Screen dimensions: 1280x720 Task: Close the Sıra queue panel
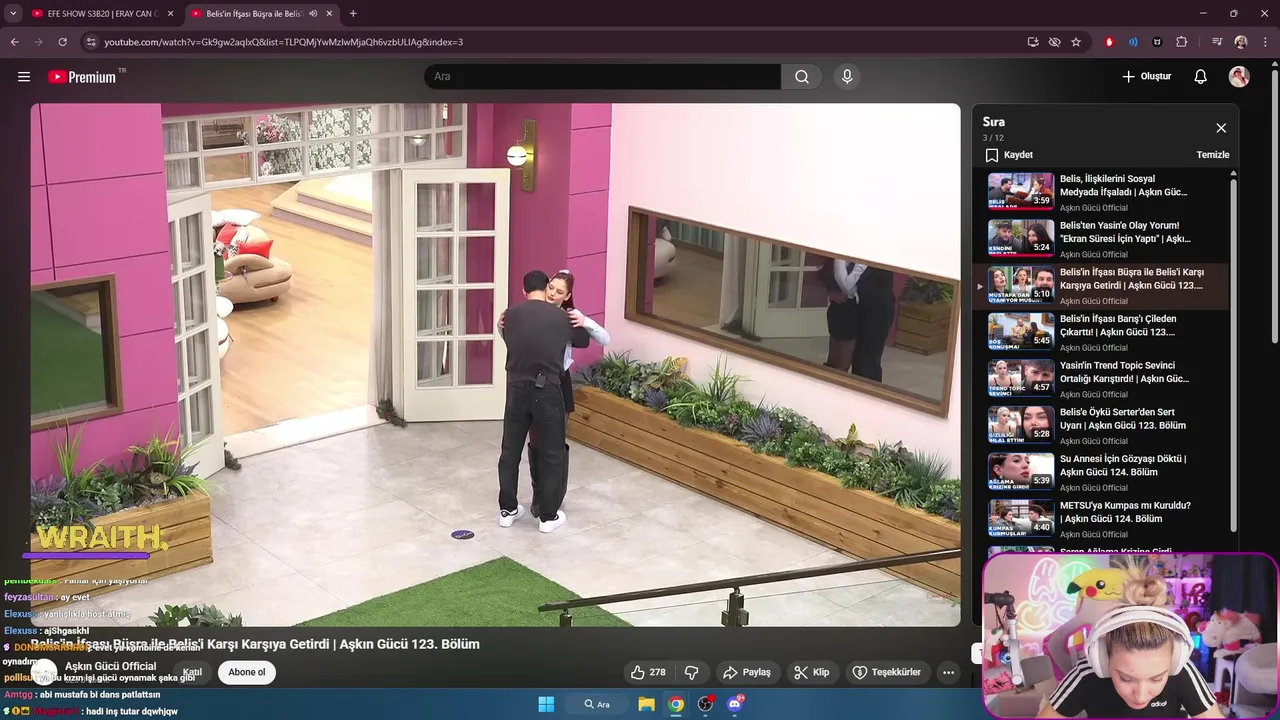1221,128
